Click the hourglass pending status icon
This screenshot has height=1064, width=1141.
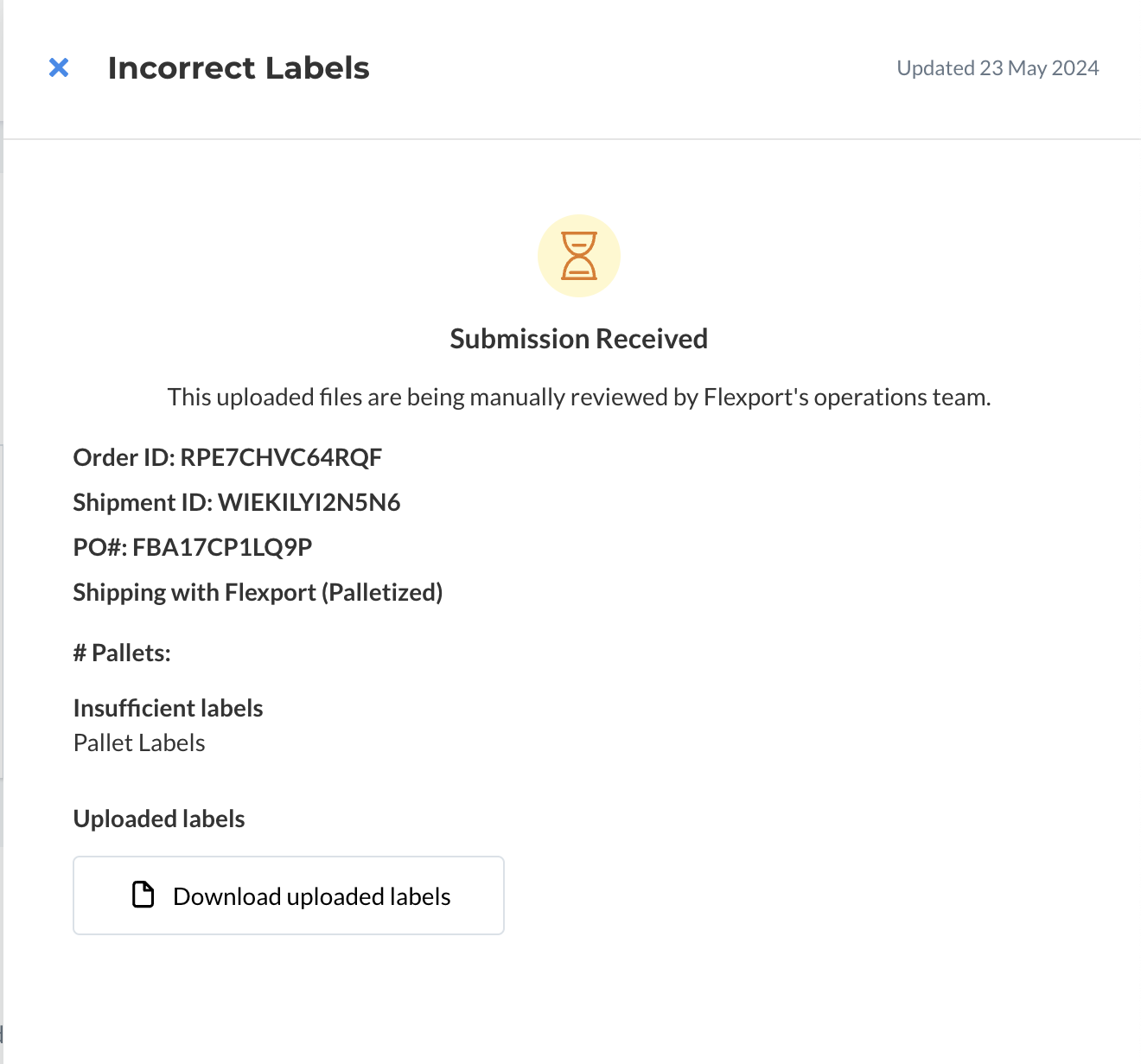(x=579, y=256)
